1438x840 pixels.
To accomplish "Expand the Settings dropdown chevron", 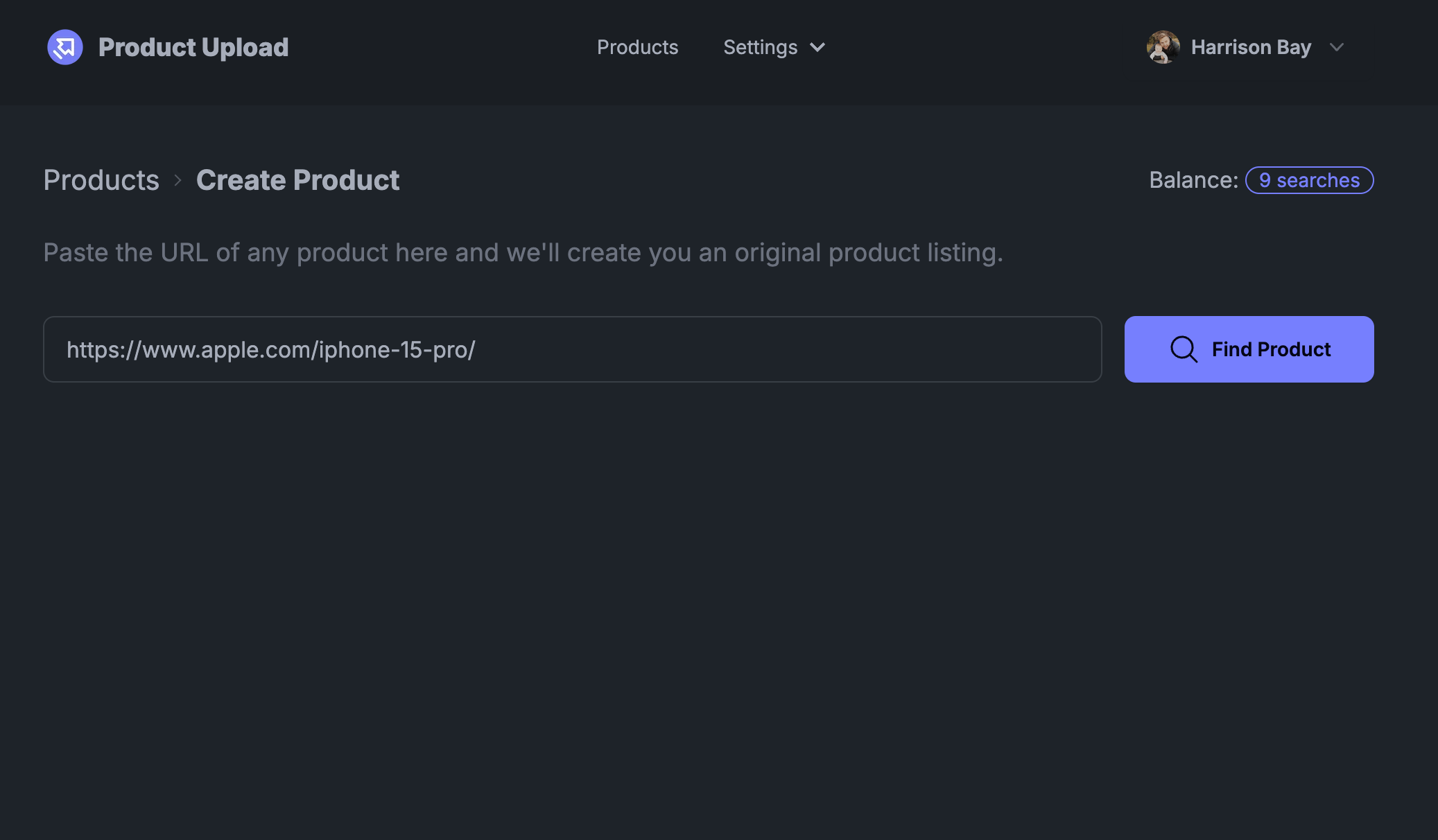I will point(817,48).
